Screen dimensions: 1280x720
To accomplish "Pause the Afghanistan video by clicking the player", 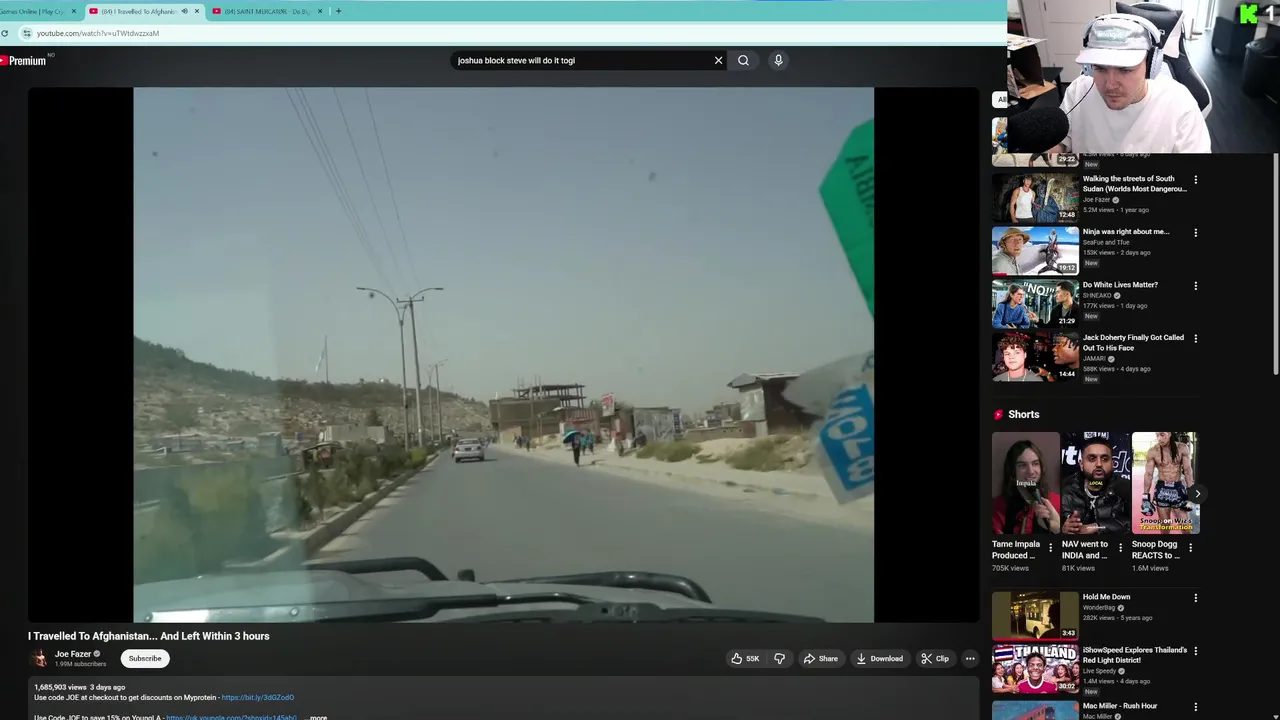I will pyautogui.click(x=503, y=354).
